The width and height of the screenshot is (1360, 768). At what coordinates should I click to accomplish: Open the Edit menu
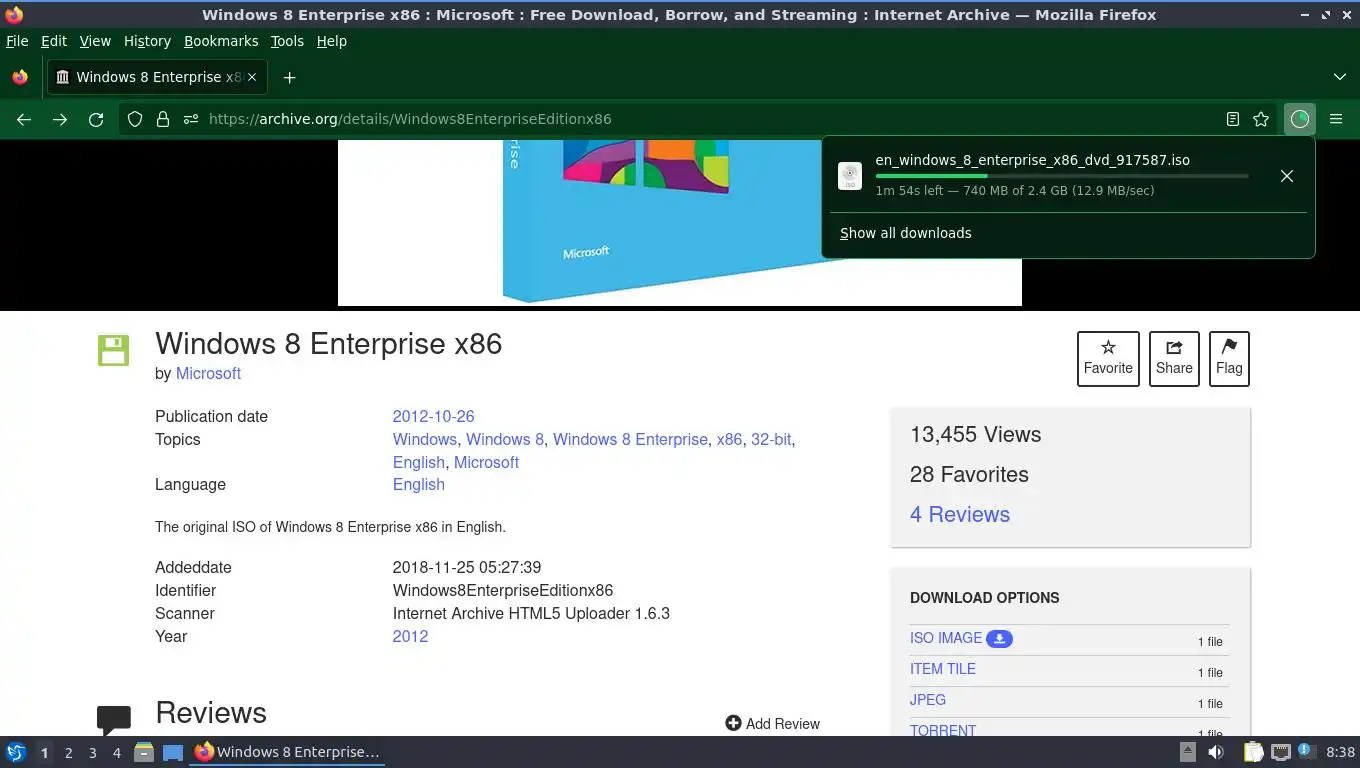pos(54,41)
